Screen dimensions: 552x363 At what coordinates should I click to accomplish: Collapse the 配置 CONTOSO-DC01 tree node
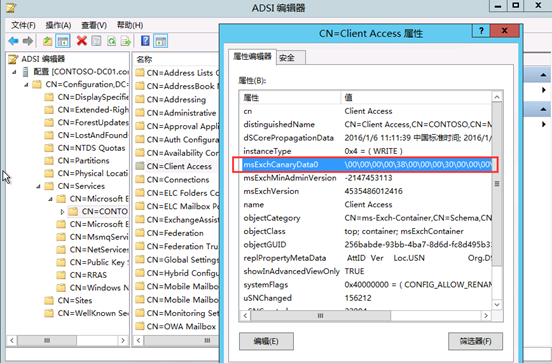tap(14, 72)
